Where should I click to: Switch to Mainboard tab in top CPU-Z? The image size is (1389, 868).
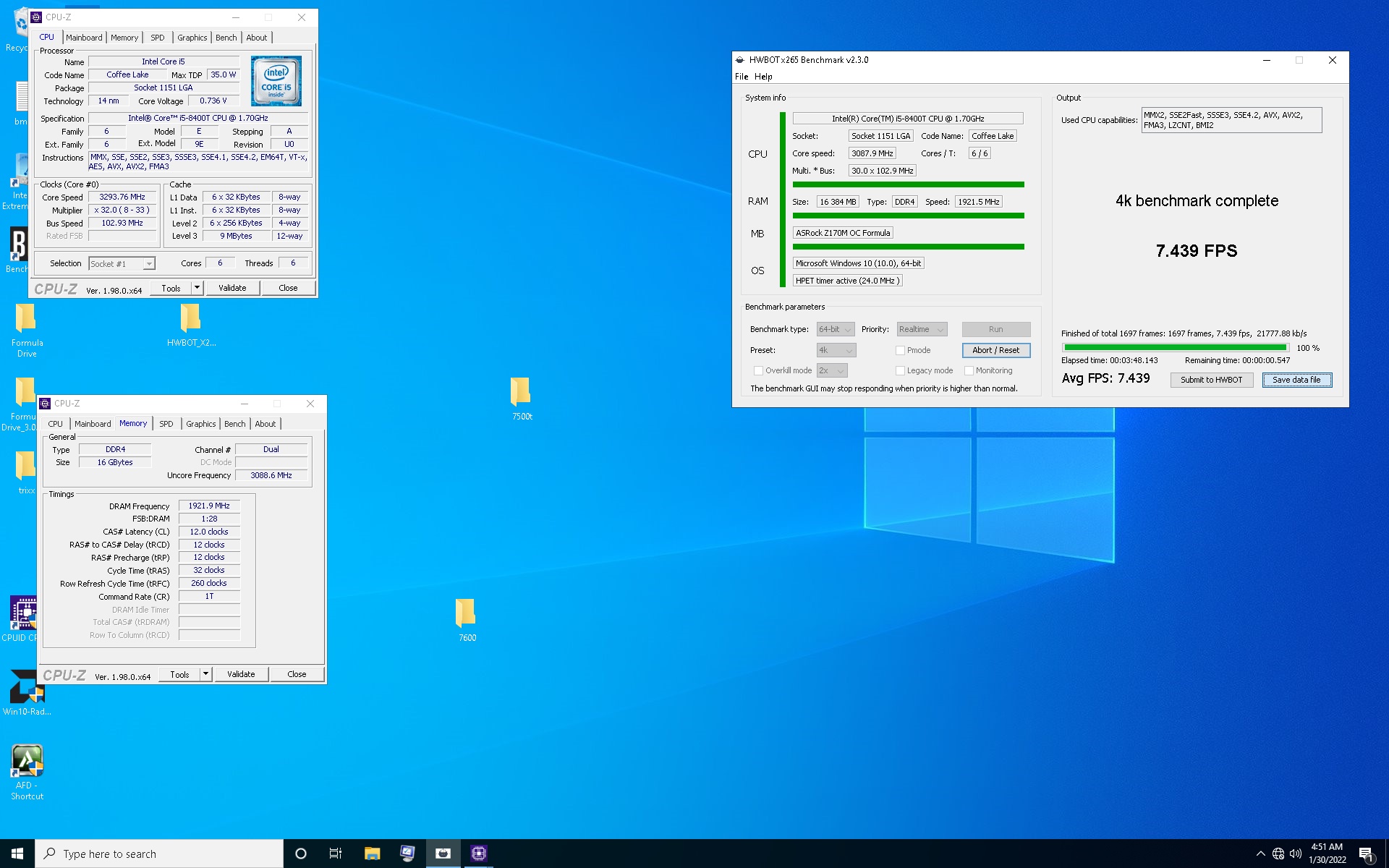click(x=84, y=38)
